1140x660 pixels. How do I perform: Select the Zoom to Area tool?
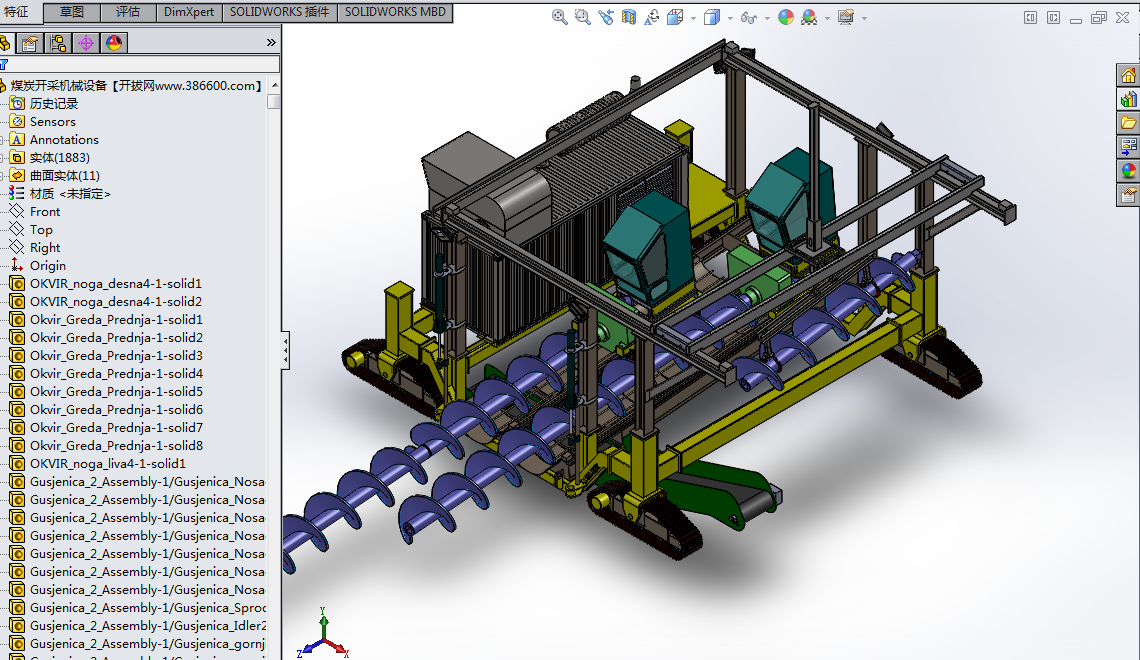583,17
